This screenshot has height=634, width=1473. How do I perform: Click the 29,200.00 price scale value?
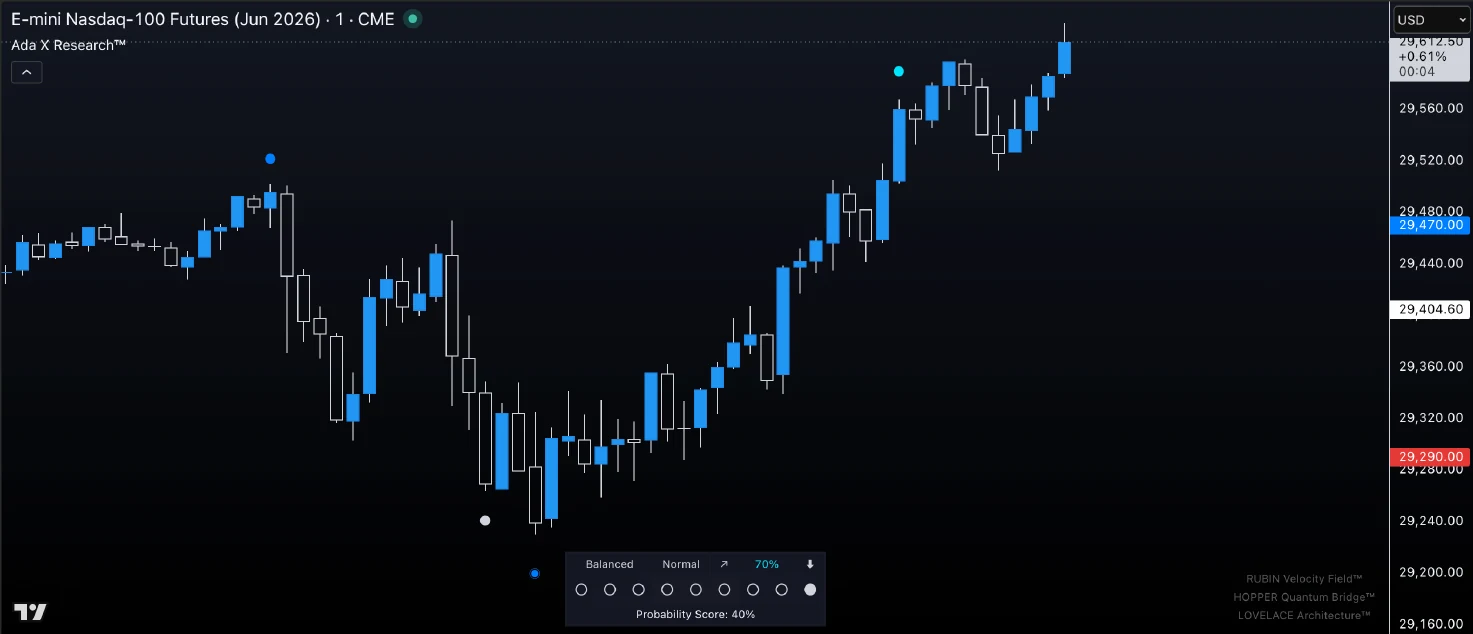[x=1431, y=573]
